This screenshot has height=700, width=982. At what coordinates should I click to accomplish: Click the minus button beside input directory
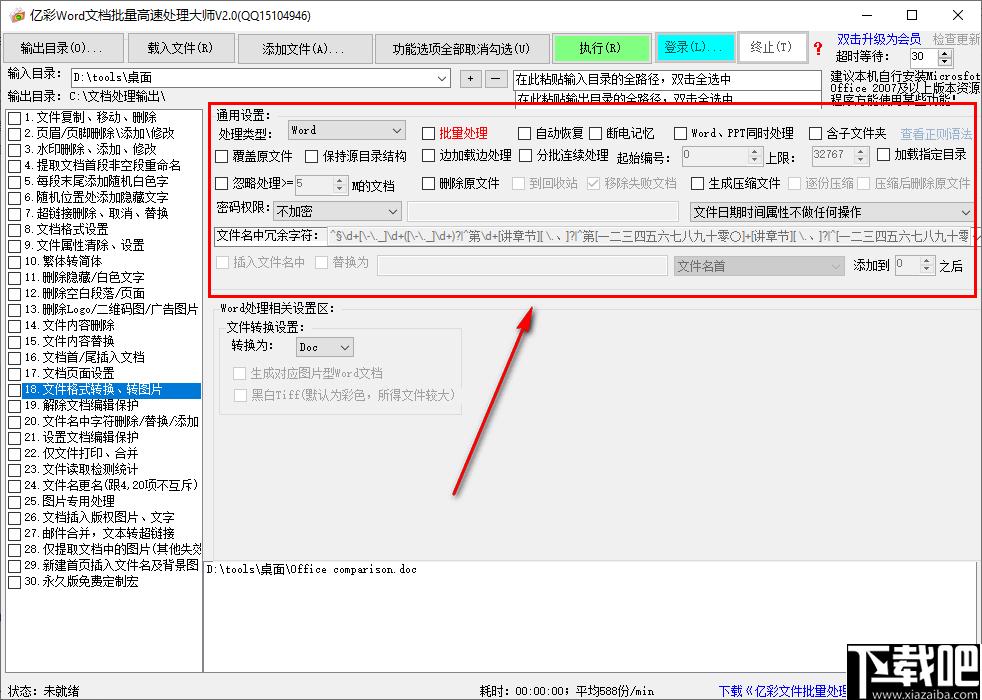495,79
